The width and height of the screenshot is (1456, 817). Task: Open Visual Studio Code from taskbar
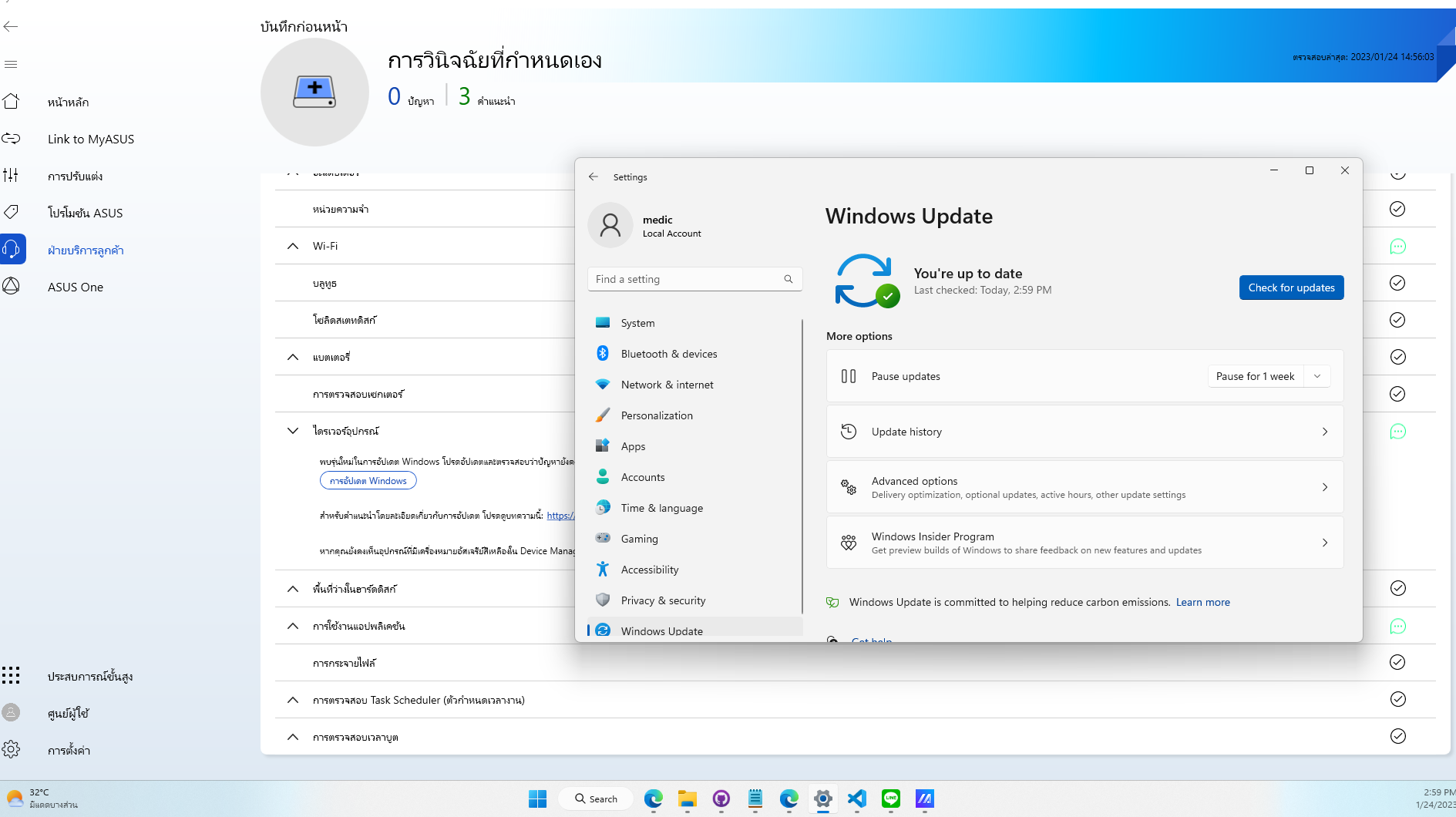point(856,799)
